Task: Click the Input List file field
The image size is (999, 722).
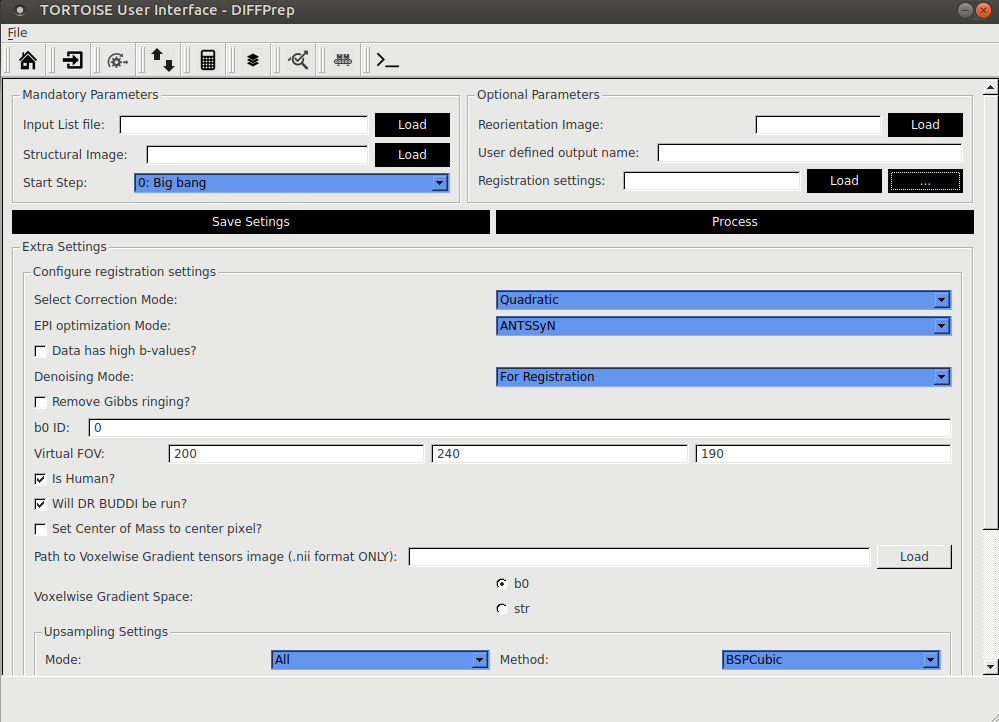Action: pyautogui.click(x=244, y=125)
